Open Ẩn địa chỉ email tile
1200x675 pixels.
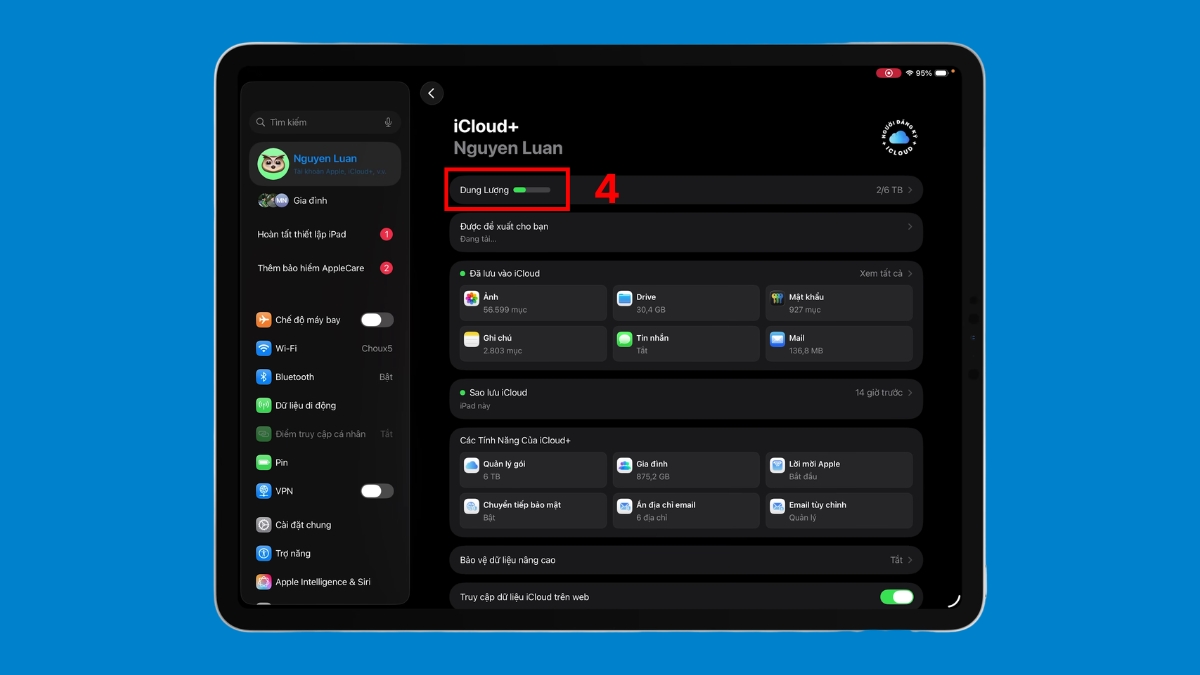click(x=687, y=511)
